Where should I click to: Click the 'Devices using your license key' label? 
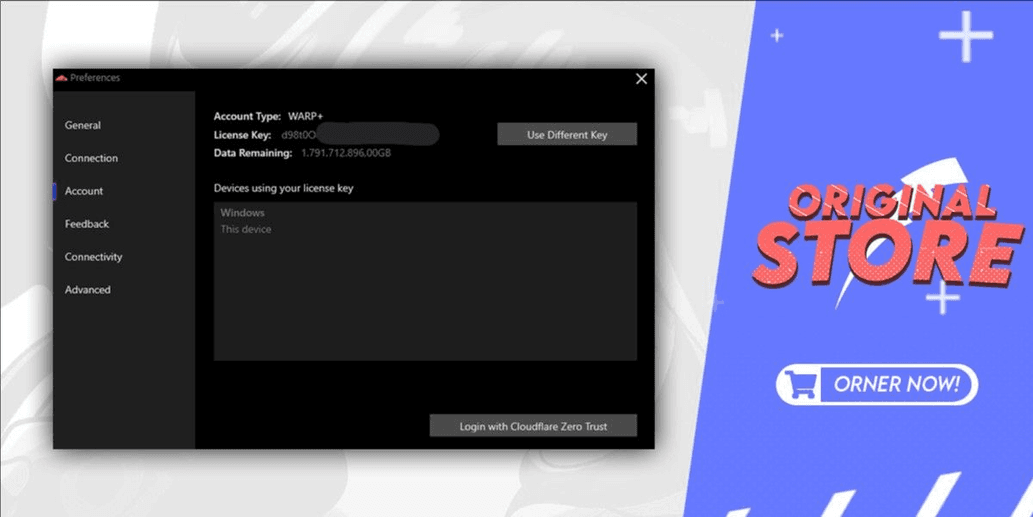(283, 188)
